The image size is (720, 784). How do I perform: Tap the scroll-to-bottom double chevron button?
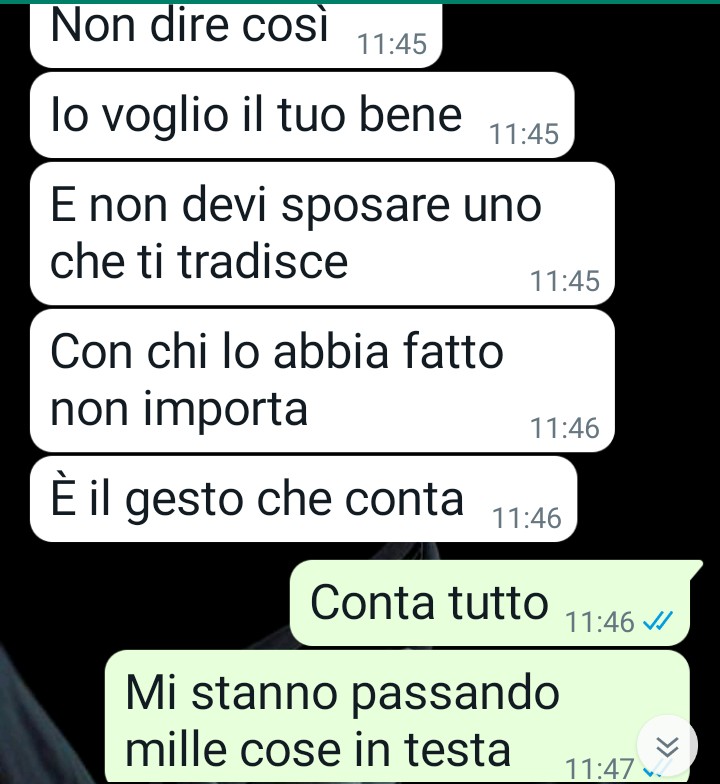point(667,746)
